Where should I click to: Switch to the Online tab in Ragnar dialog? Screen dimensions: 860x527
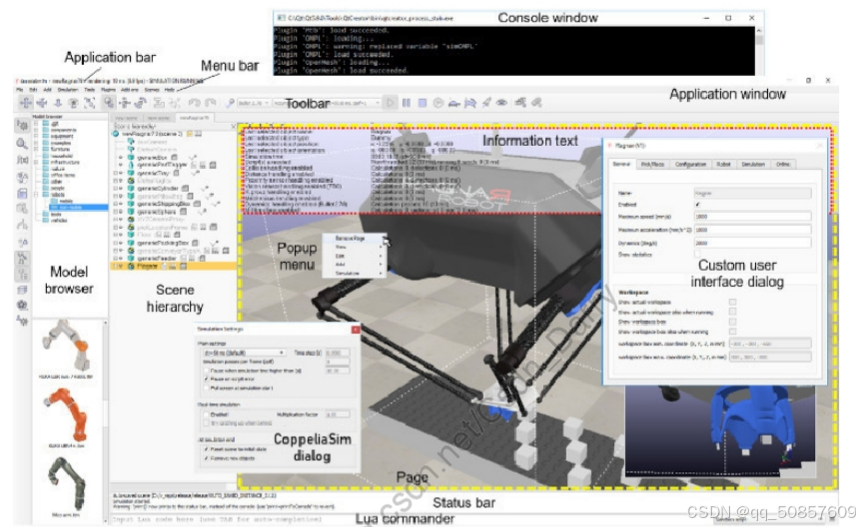[783, 165]
